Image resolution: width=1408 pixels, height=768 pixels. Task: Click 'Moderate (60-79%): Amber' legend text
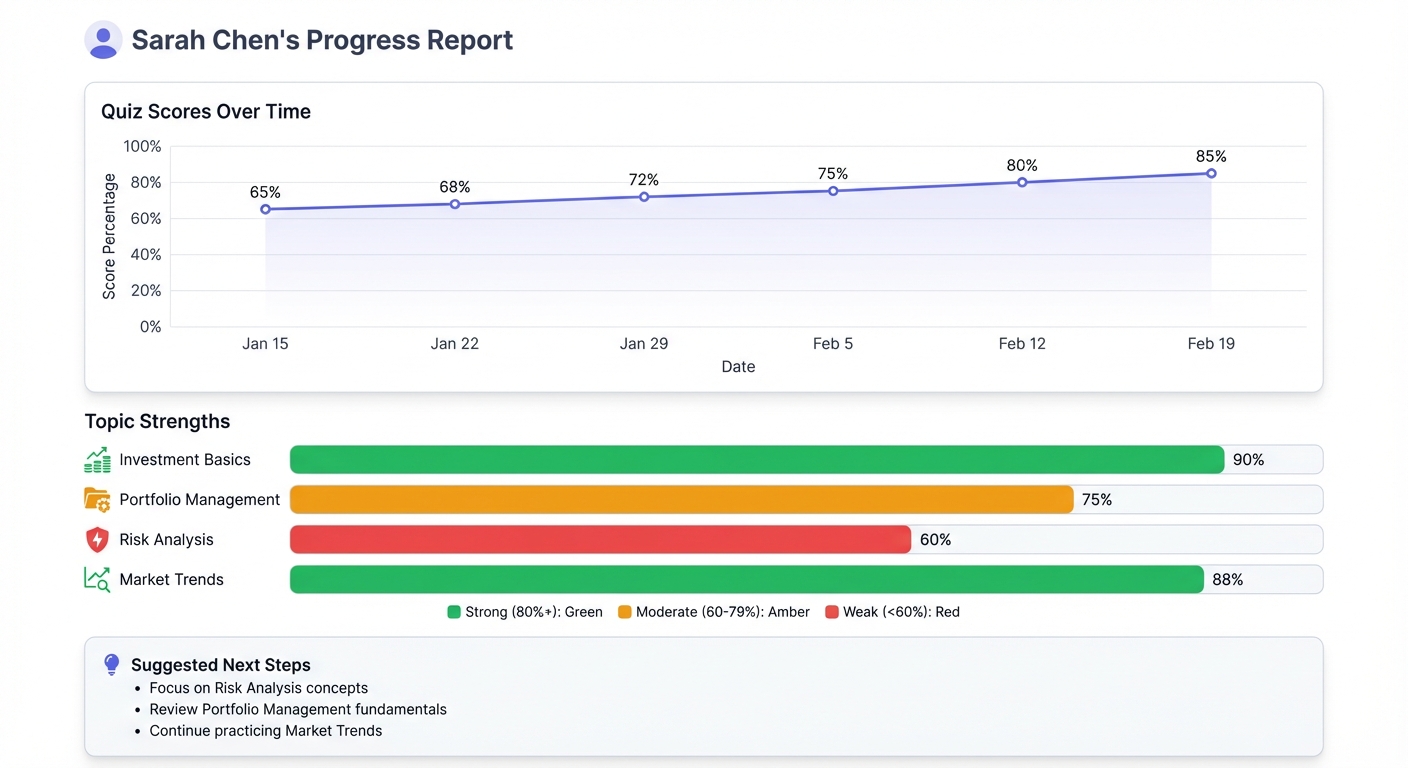click(723, 612)
